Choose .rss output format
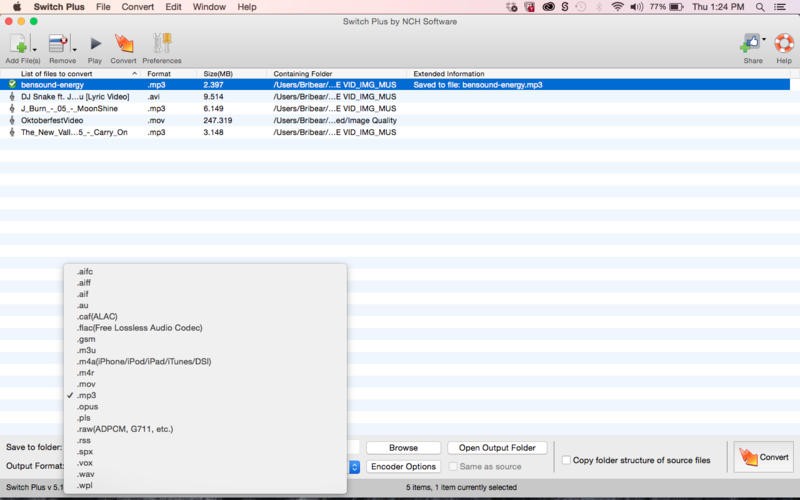 pos(205,440)
